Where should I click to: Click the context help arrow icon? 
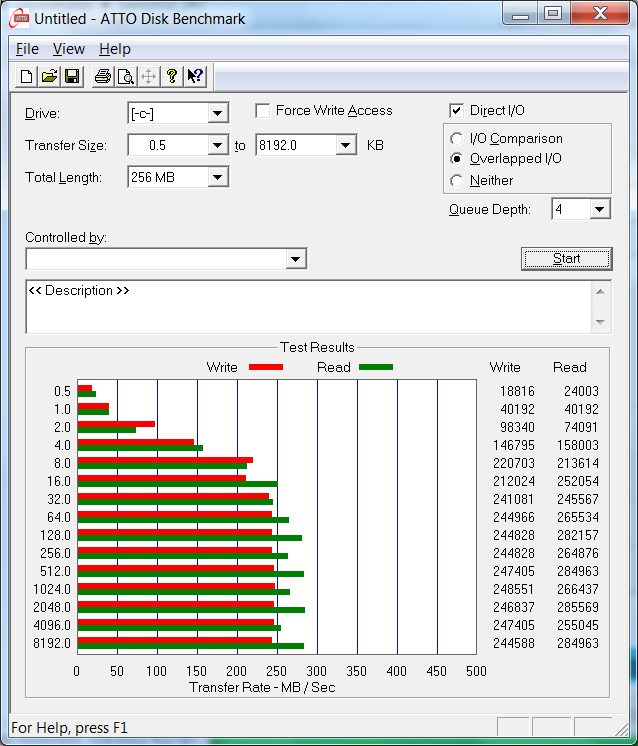195,76
